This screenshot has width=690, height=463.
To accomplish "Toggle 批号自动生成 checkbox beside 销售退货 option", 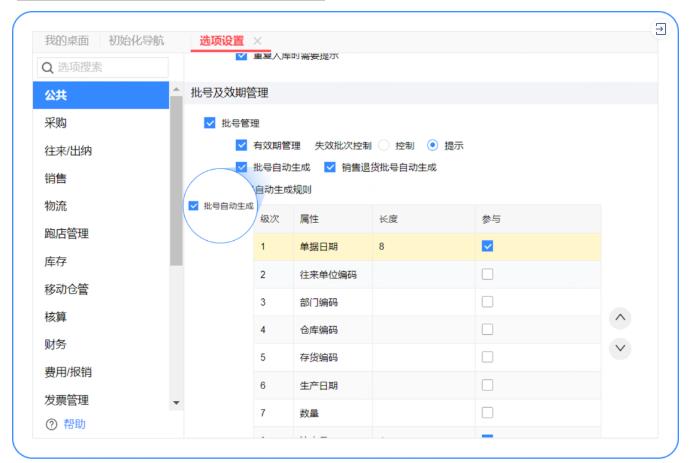I will [241, 167].
